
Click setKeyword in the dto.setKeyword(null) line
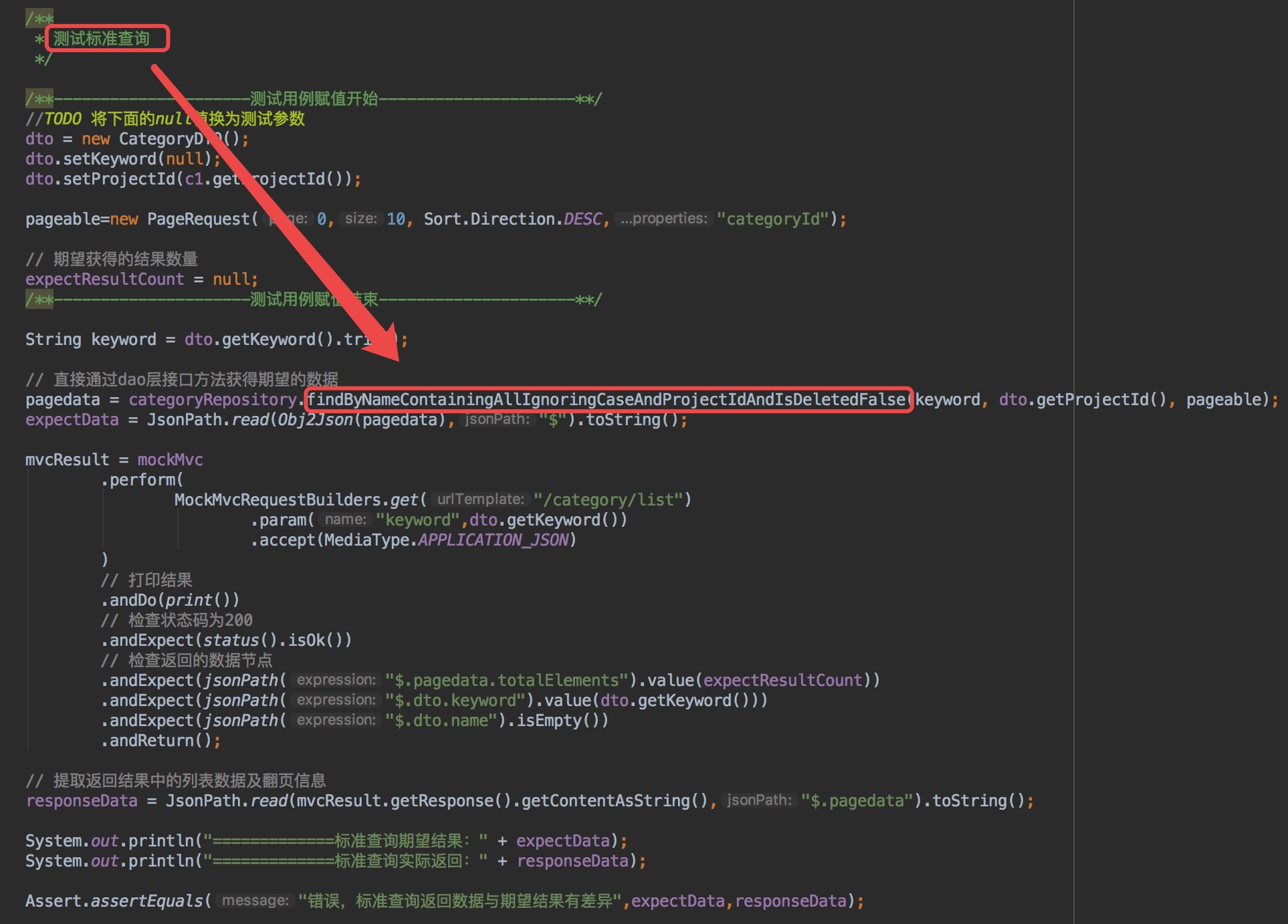[x=110, y=159]
